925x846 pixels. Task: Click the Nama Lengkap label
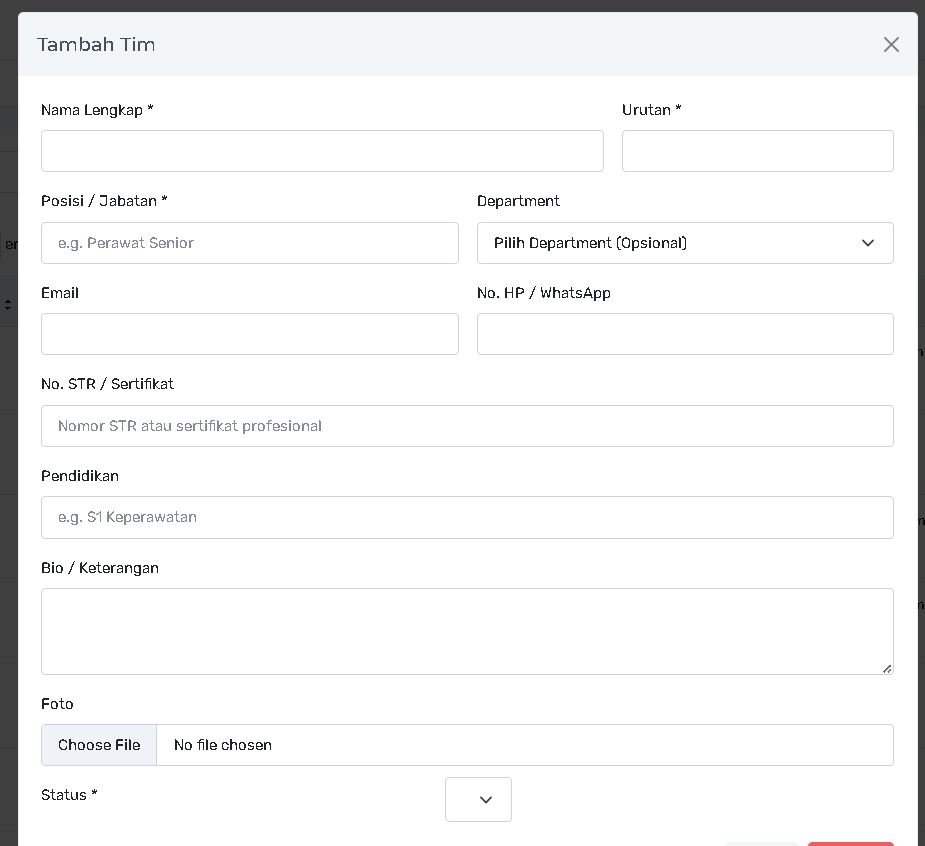(x=97, y=110)
